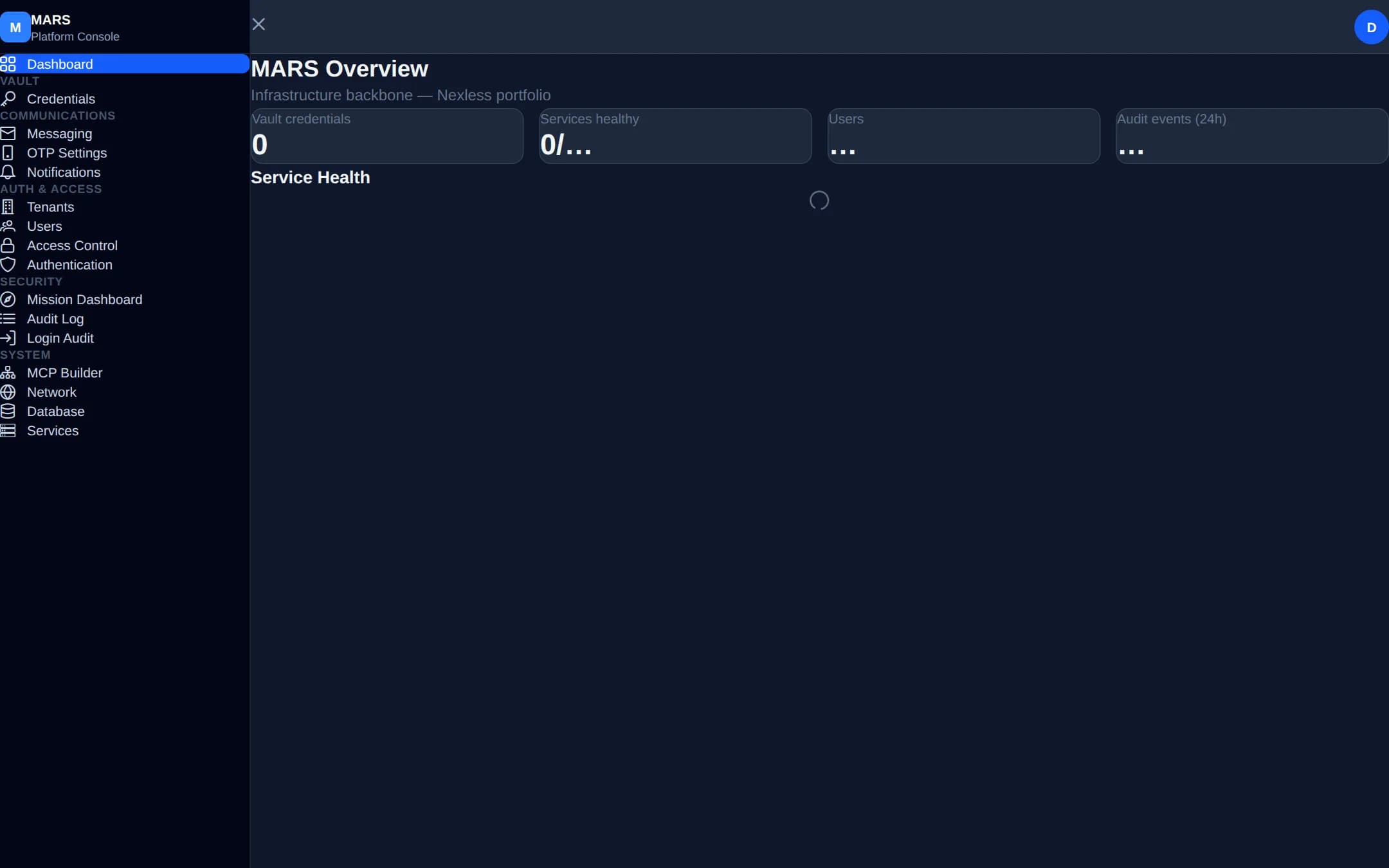
Task: Click the Credentials key icon
Action: click(x=8, y=98)
